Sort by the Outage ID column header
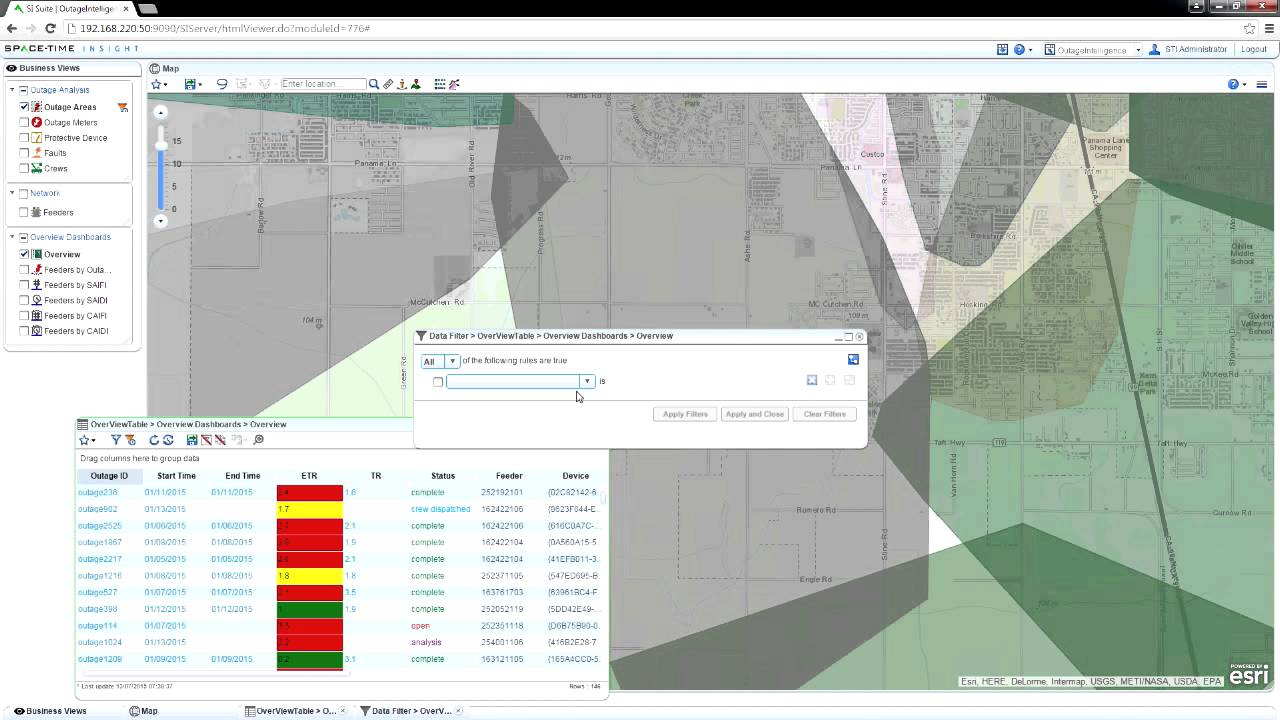This screenshot has height=720, width=1280. coord(109,476)
